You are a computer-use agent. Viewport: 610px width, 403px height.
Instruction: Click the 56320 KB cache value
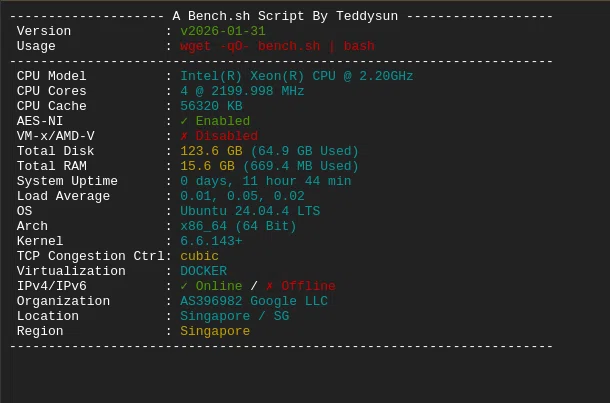click(x=211, y=106)
